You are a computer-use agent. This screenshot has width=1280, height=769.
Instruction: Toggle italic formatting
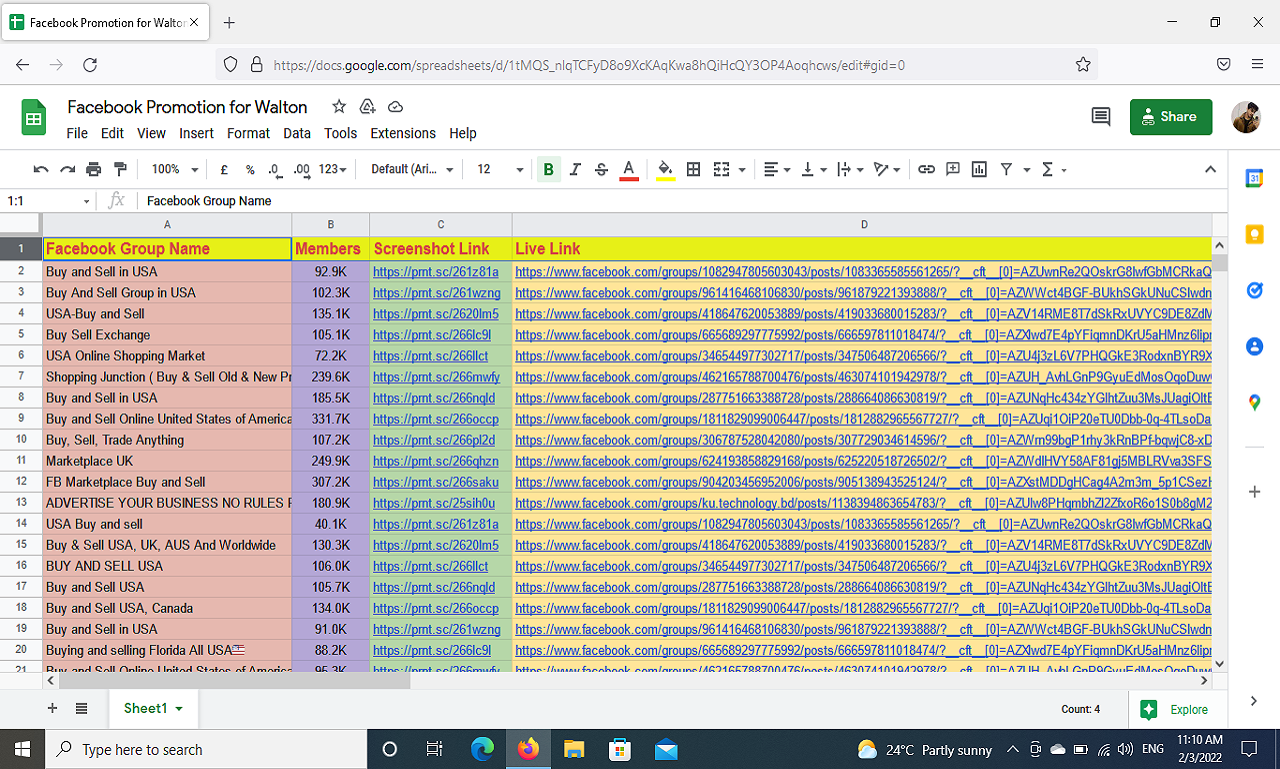(575, 170)
